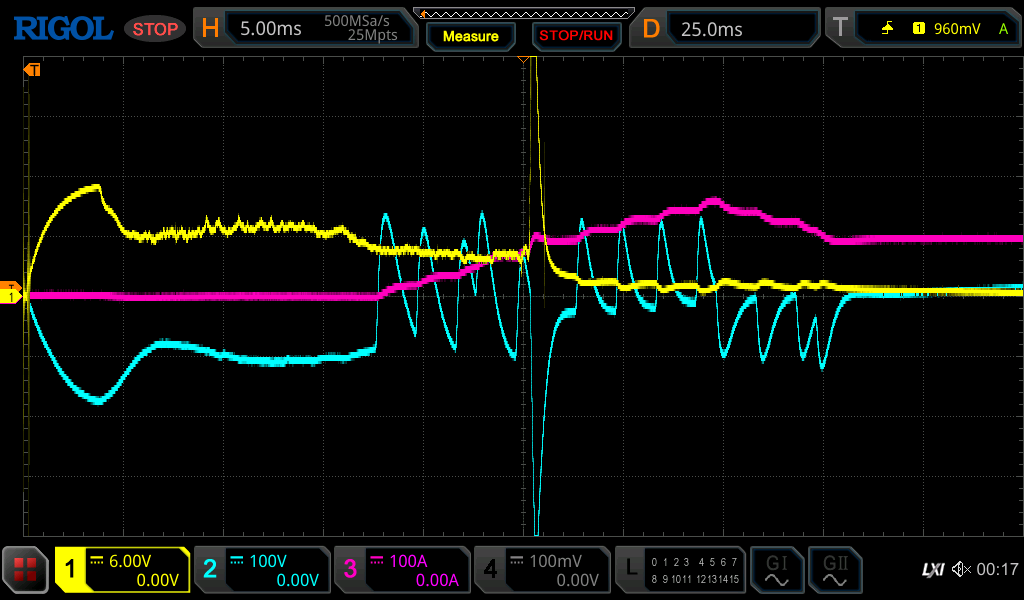Click the orange trigger level marker on left edge

click(10, 286)
